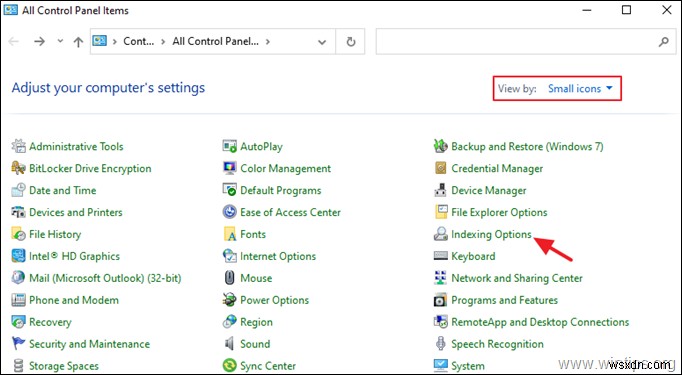Expand the chevron after All Control Panel
The width and height of the screenshot is (682, 375).
point(268,41)
